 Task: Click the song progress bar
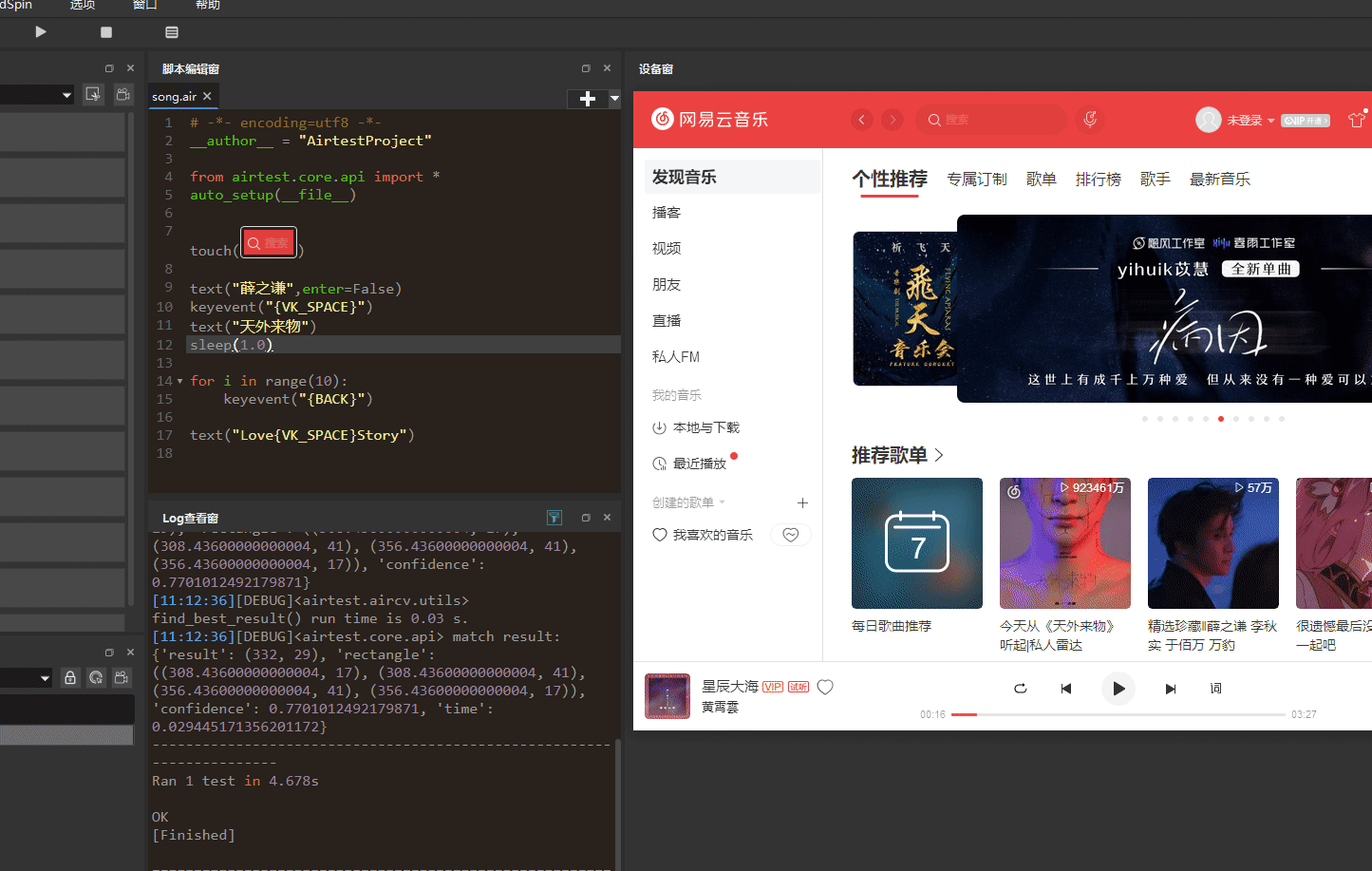[x=1118, y=714]
